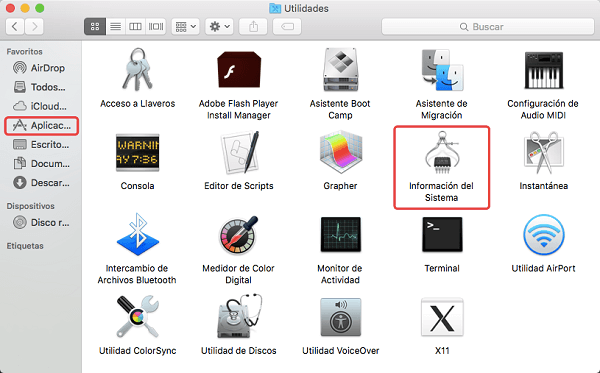The image size is (600, 373).
Task: Click the Consola label text
Action: [137, 186]
